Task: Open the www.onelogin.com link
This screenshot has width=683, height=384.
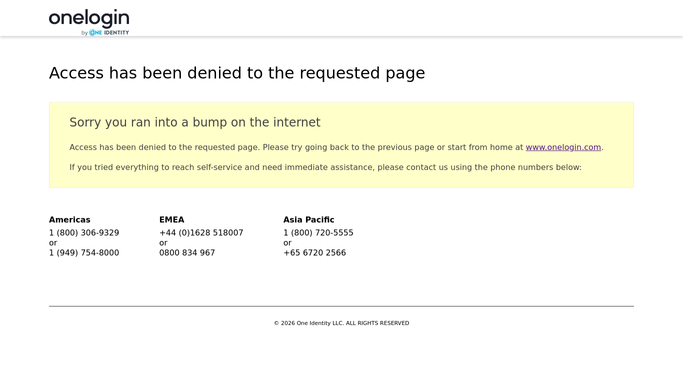Action: click(563, 147)
